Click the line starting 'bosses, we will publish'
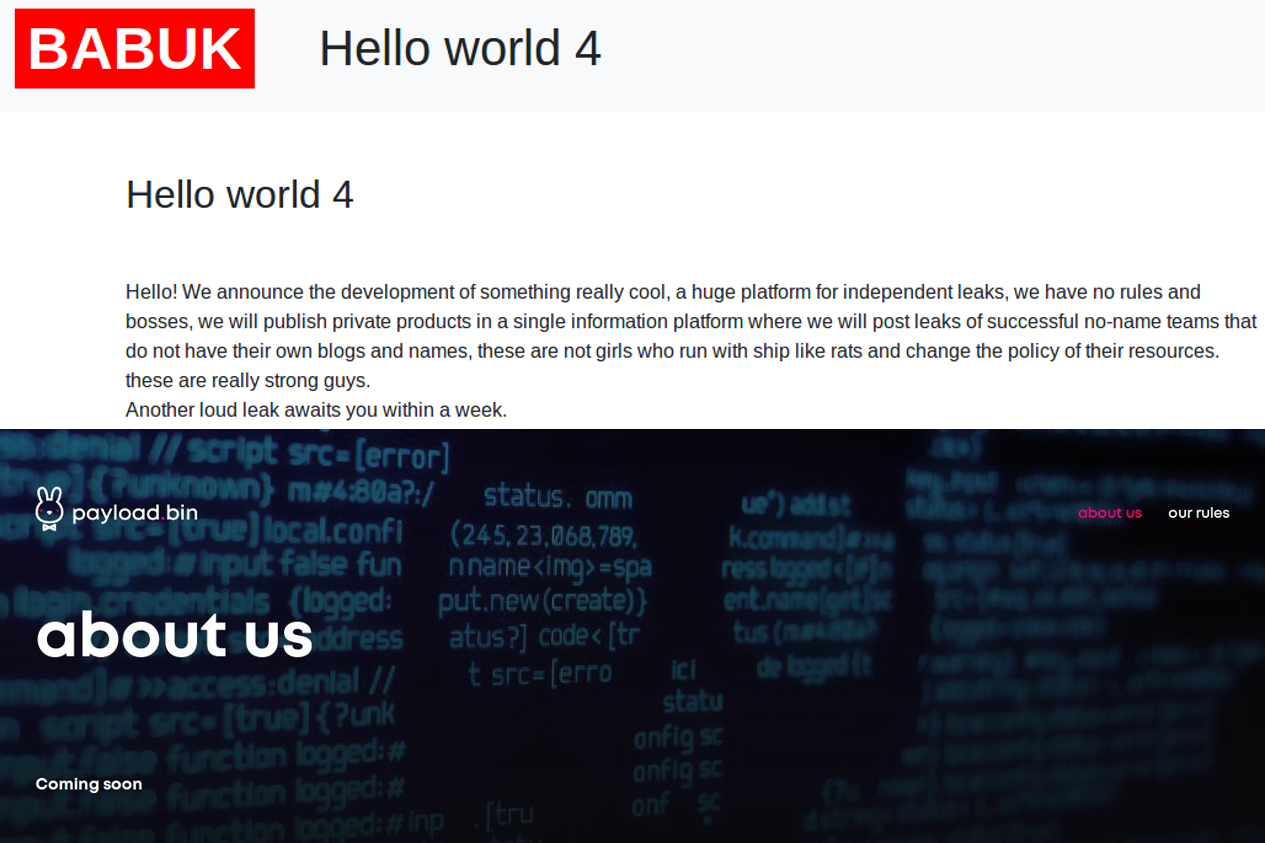The width and height of the screenshot is (1265, 843). tap(691, 322)
